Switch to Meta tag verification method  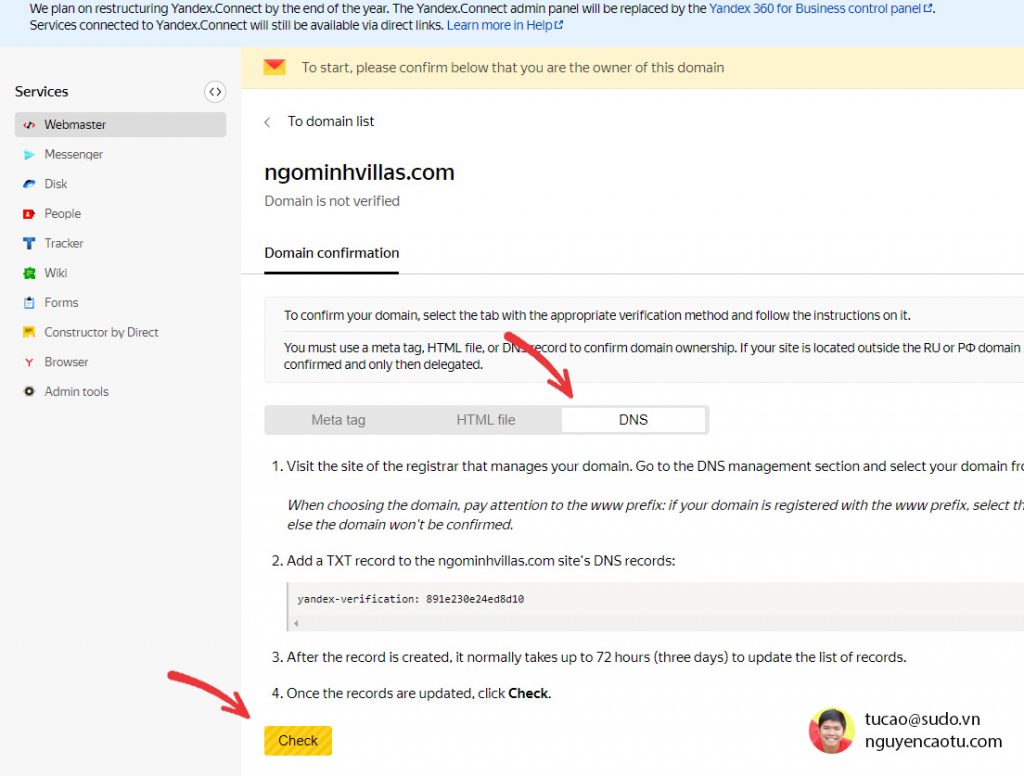pyautogui.click(x=338, y=420)
